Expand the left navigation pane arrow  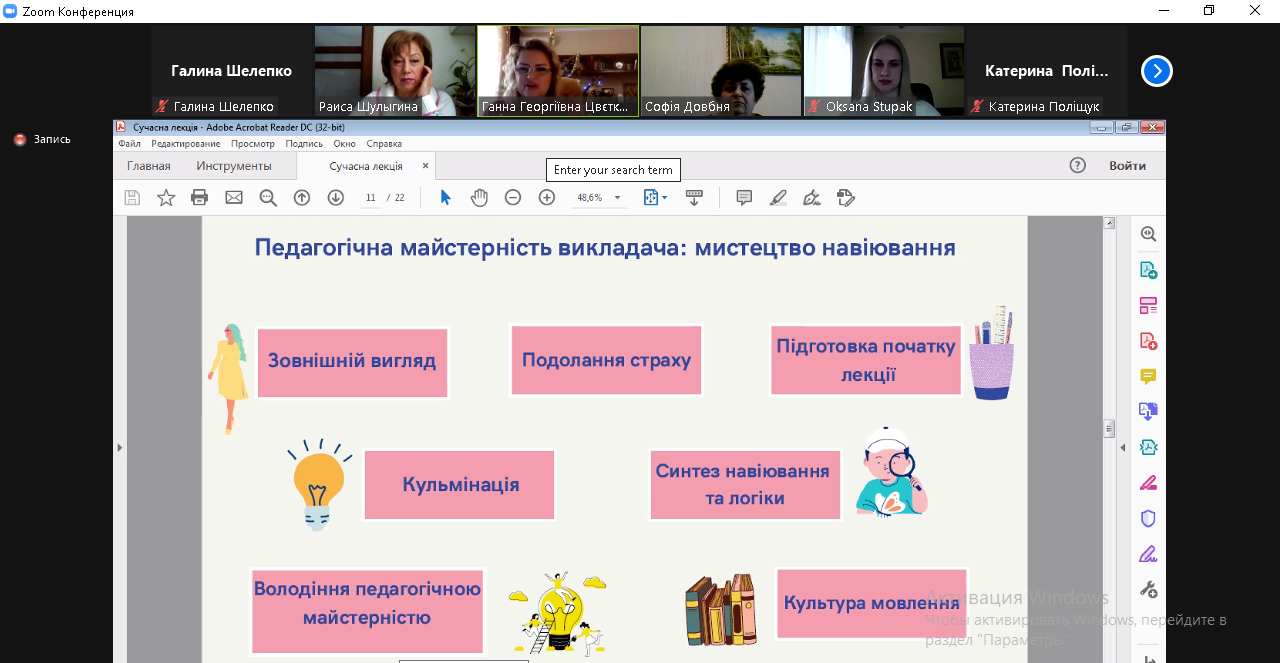(x=119, y=447)
